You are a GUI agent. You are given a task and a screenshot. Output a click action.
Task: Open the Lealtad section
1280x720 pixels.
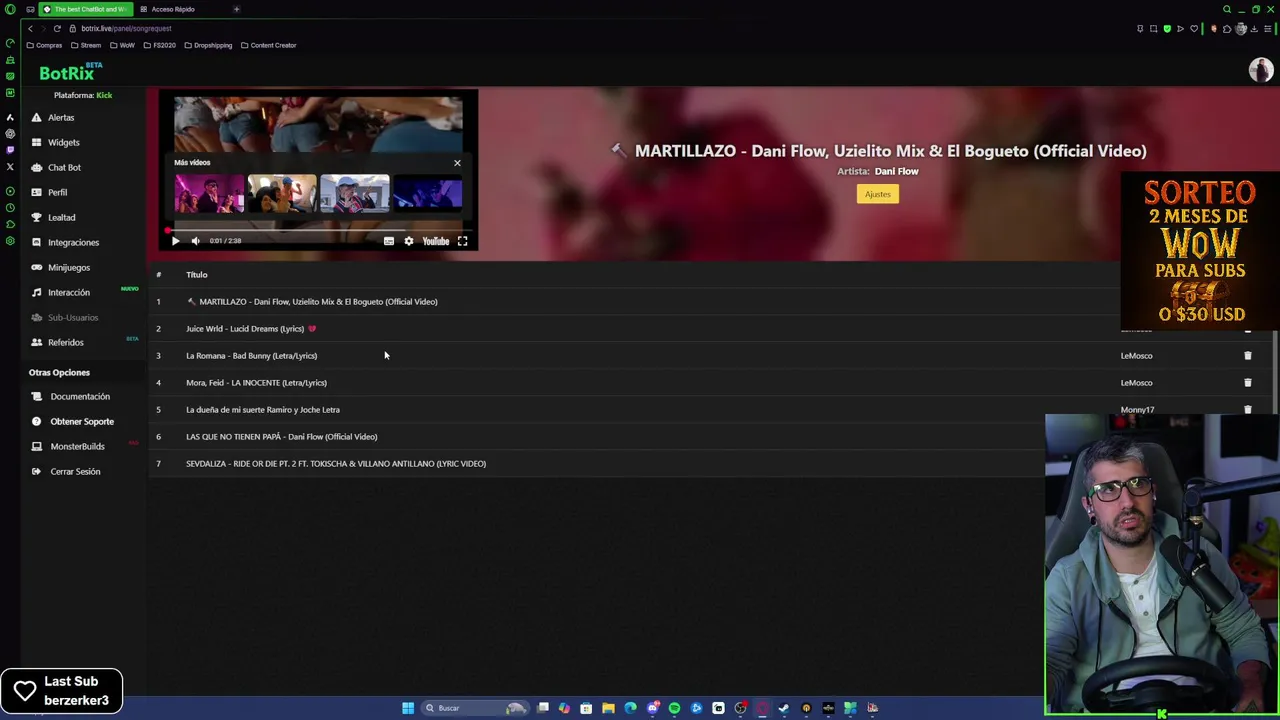[61, 217]
